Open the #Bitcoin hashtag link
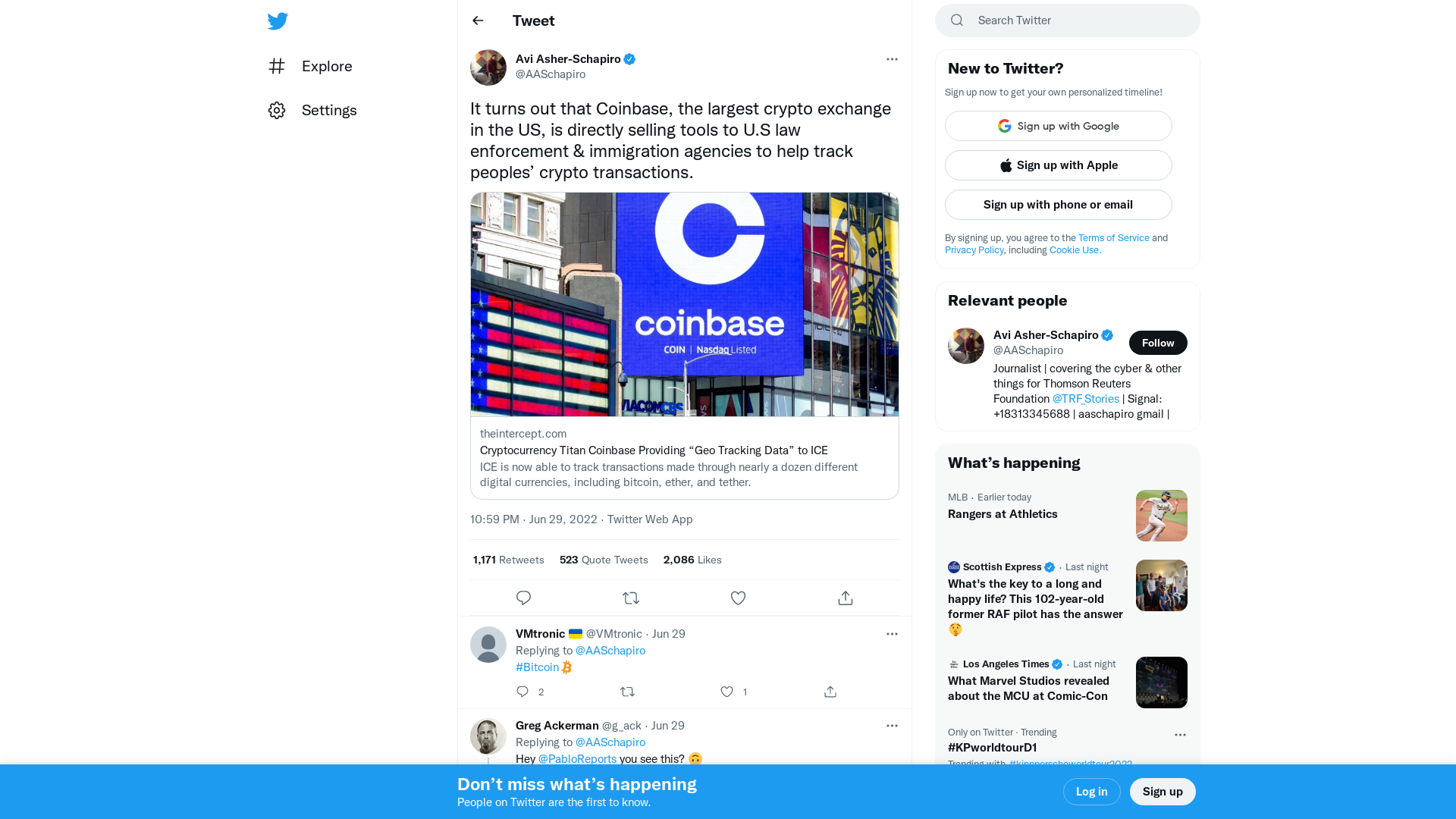This screenshot has width=1456, height=819. click(537, 667)
